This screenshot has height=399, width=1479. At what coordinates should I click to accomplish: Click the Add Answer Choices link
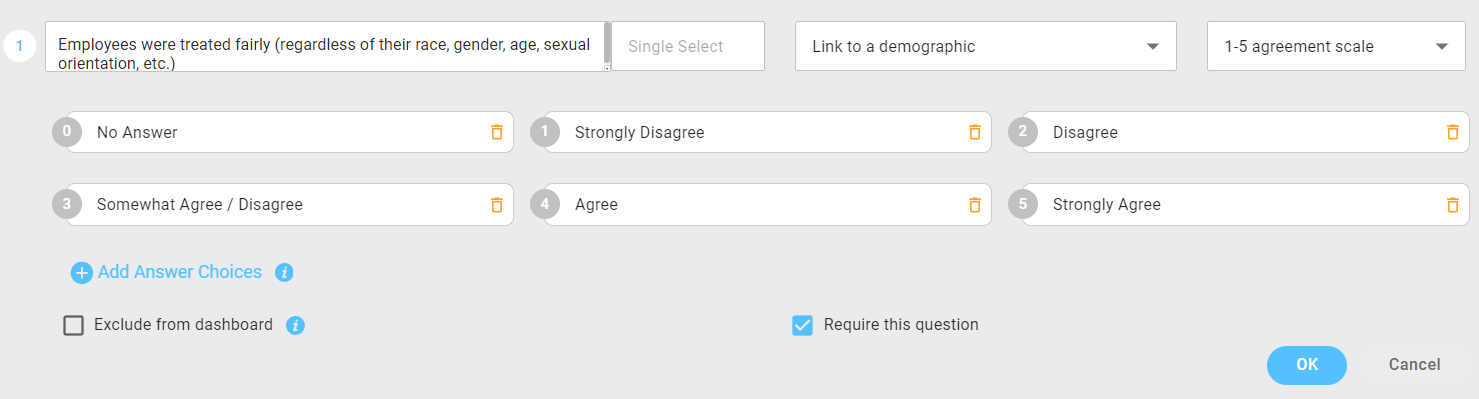point(180,272)
